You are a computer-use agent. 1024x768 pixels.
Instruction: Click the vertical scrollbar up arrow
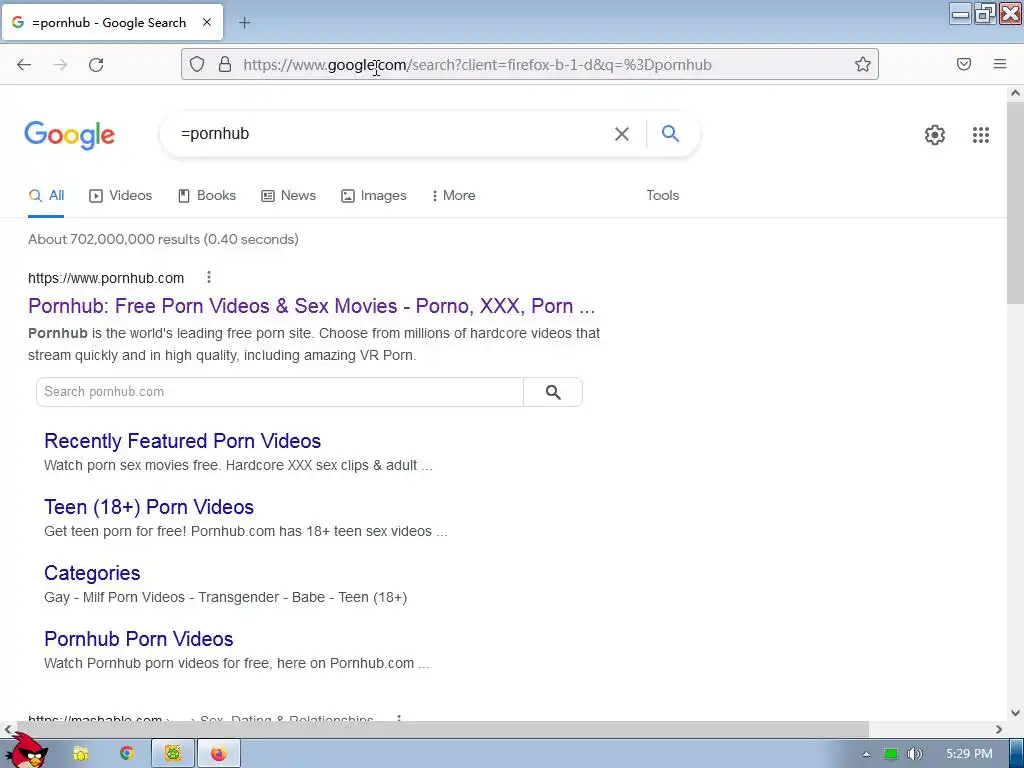click(1015, 93)
